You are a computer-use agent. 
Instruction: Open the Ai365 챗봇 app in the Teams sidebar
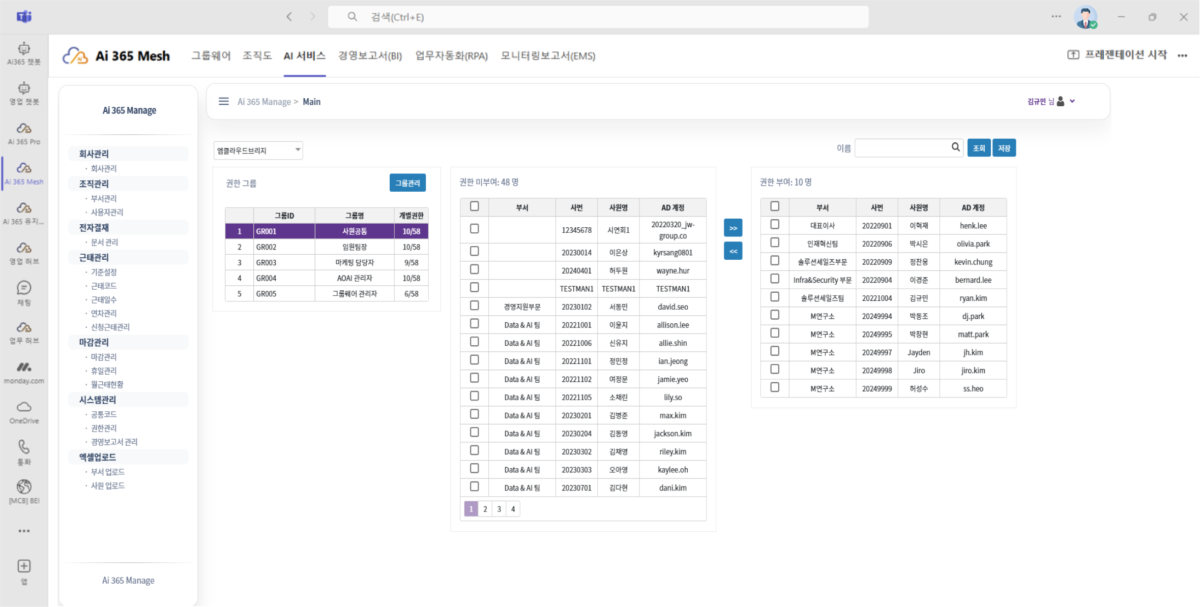pyautogui.click(x=23, y=54)
